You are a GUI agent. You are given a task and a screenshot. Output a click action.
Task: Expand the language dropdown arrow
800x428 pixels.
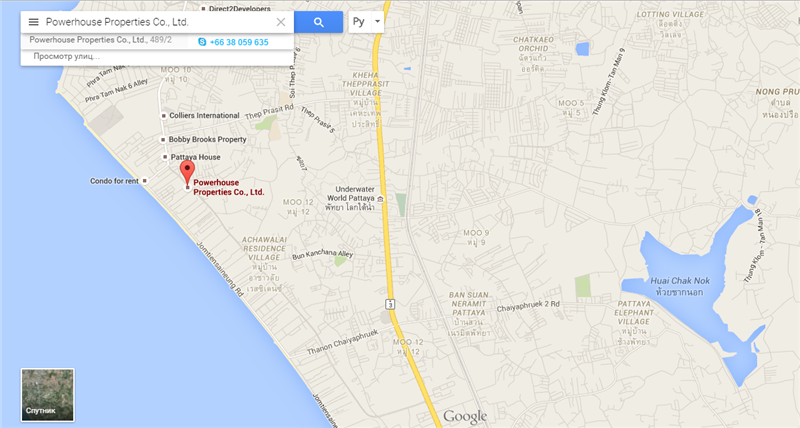pos(378,22)
